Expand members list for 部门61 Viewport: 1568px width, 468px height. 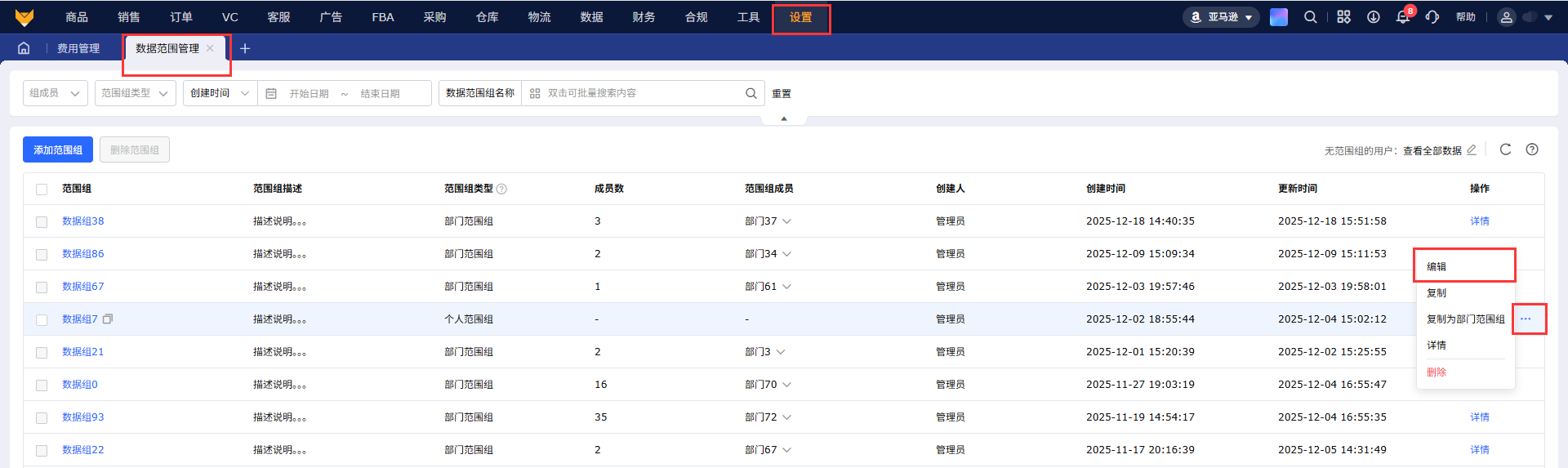click(x=786, y=287)
